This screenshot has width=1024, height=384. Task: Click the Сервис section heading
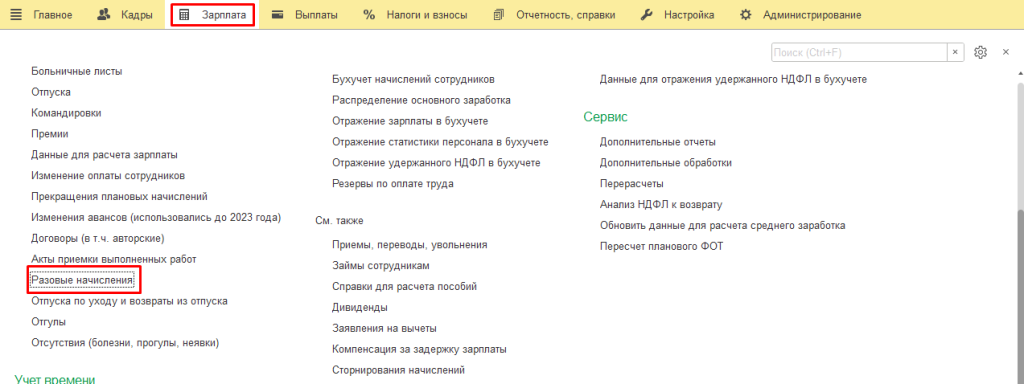pos(605,117)
